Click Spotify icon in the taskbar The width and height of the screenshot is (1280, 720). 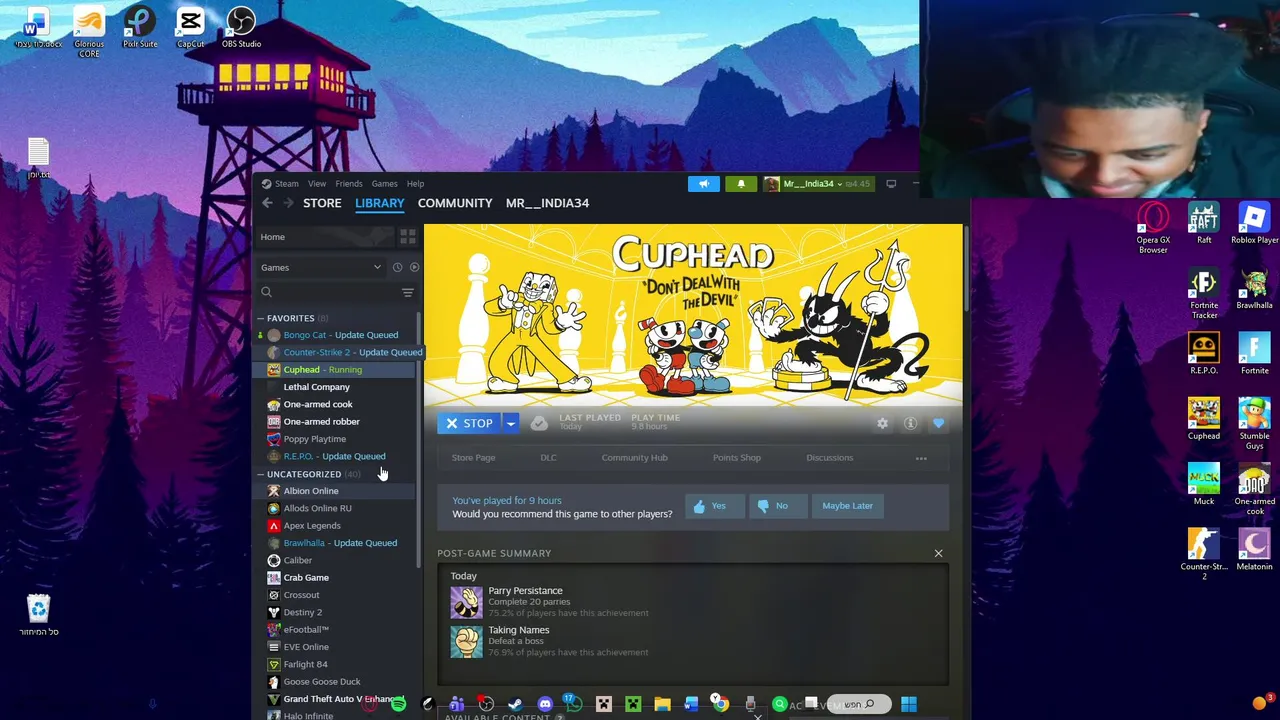point(399,704)
